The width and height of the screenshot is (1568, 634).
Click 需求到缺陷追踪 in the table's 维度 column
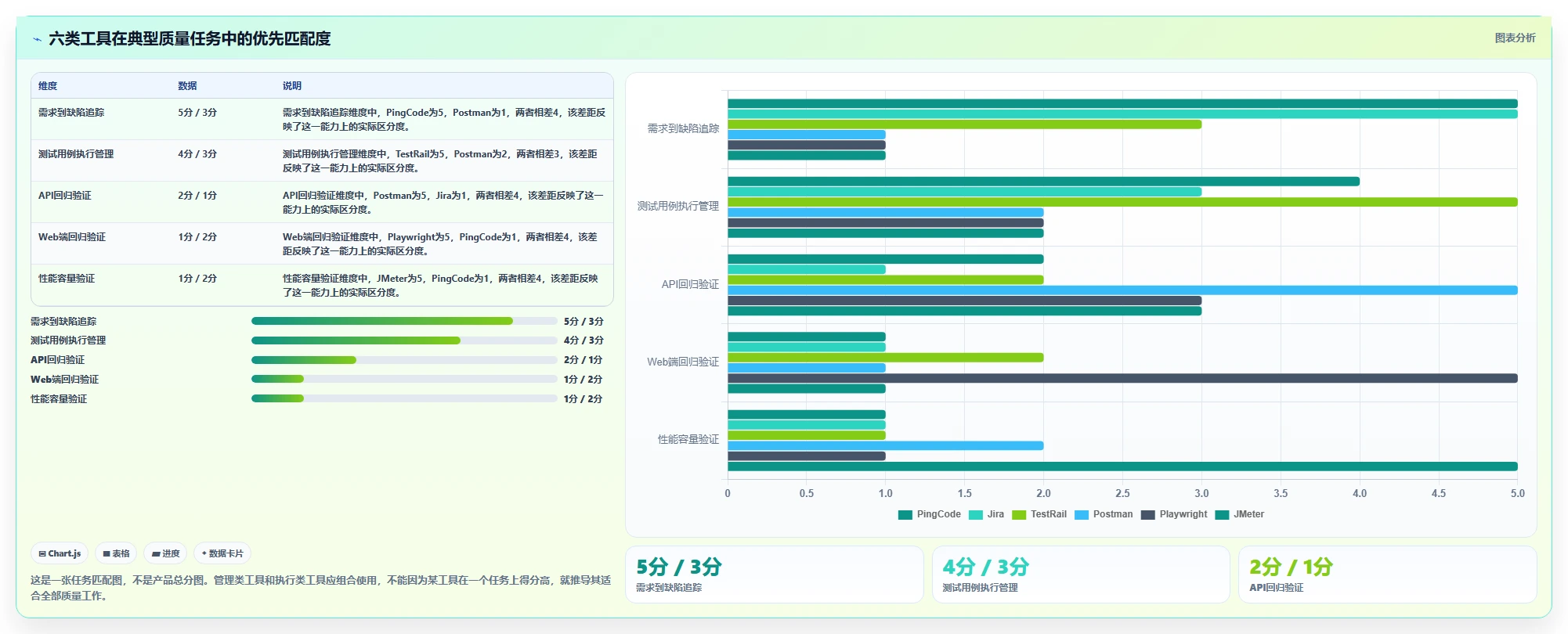point(71,113)
